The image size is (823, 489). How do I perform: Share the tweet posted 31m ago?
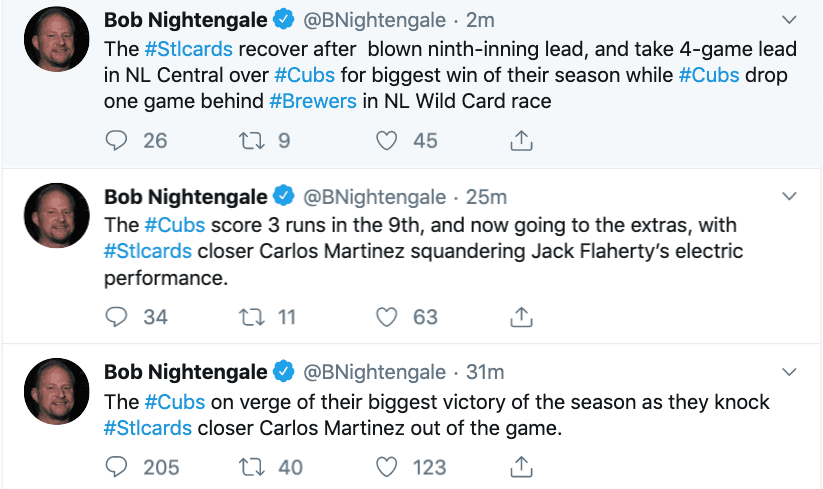click(520, 466)
